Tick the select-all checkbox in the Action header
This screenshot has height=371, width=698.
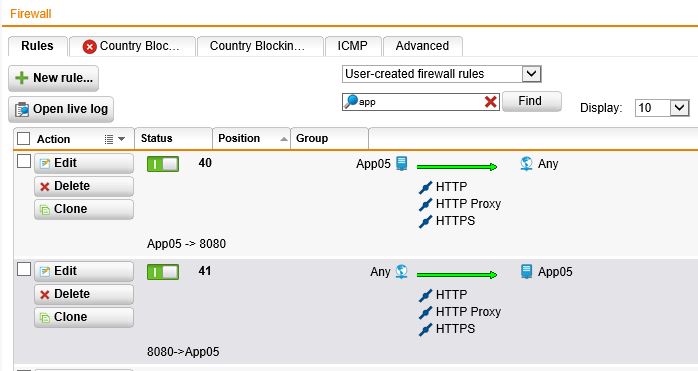(x=24, y=139)
